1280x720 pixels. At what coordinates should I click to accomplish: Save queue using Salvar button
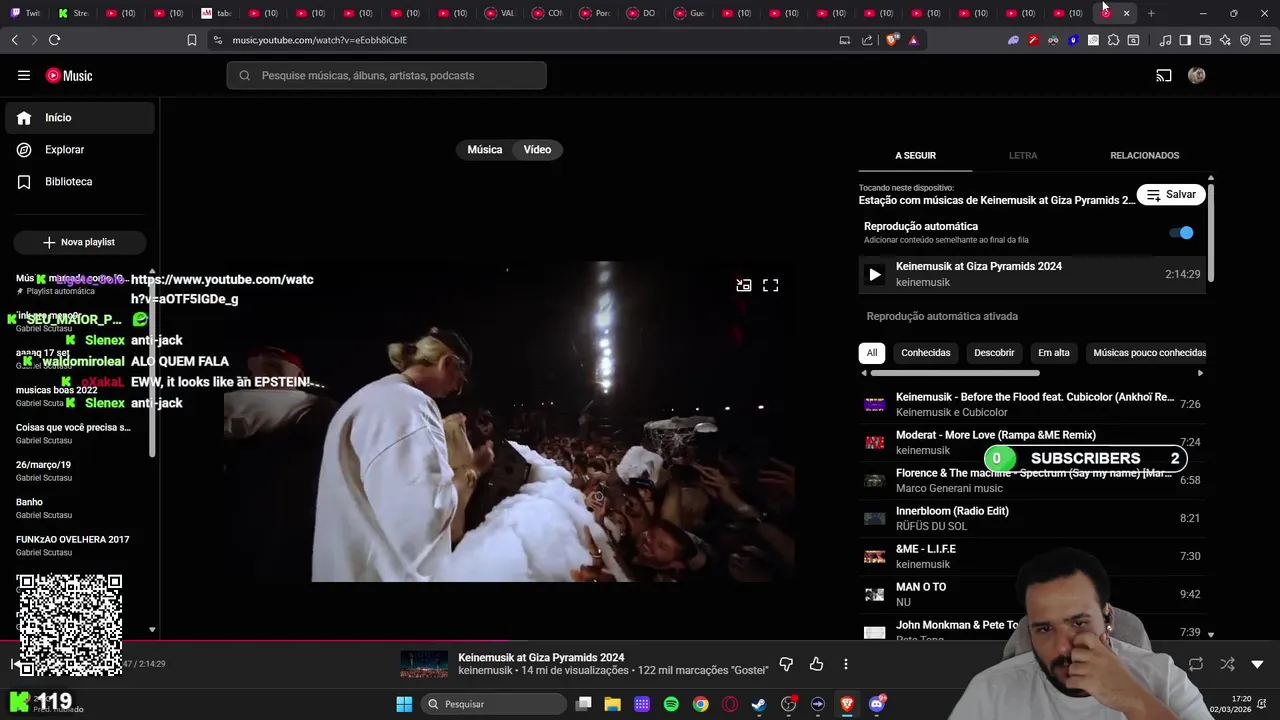pos(1171,195)
